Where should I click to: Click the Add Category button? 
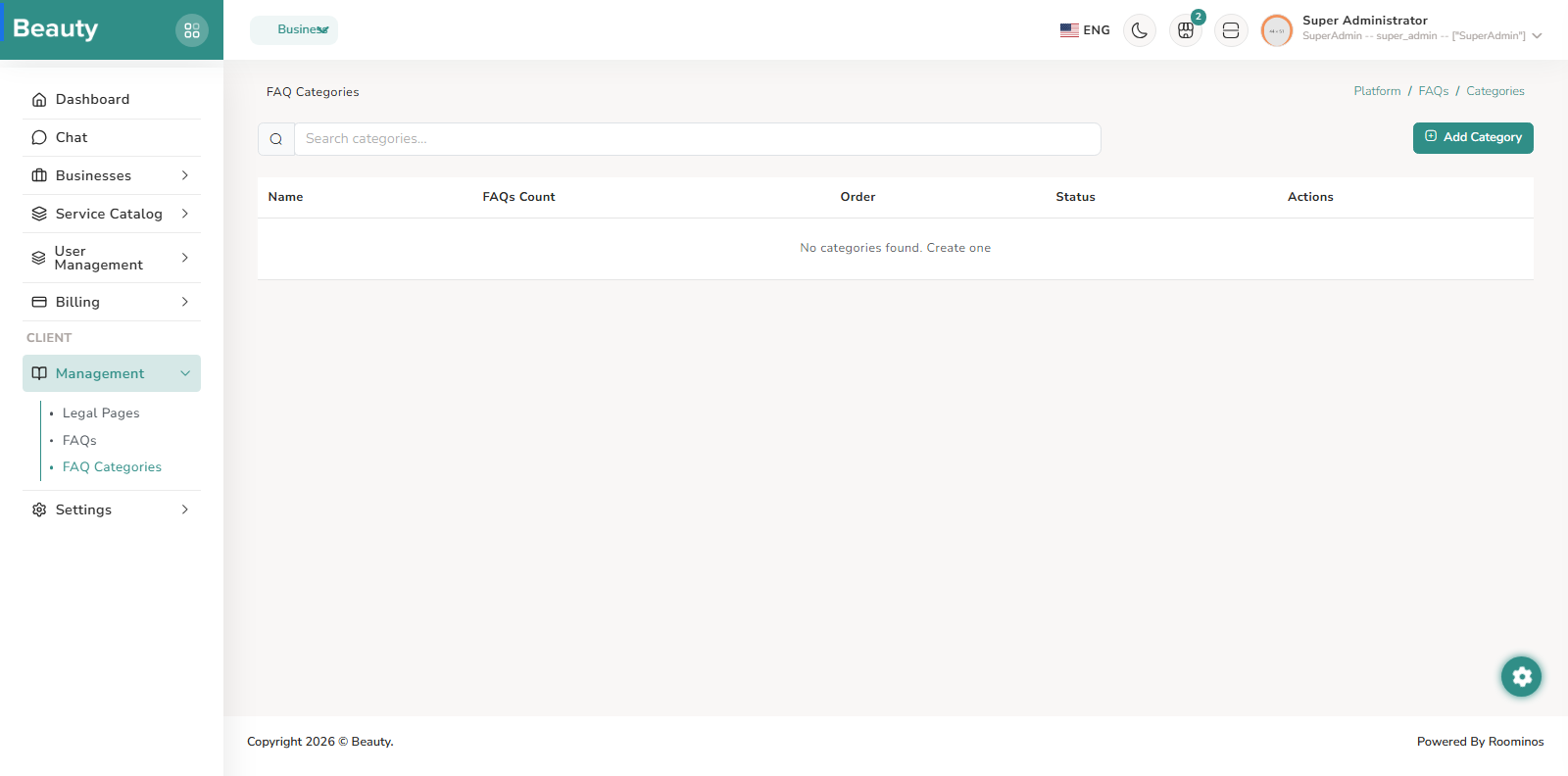click(1473, 137)
